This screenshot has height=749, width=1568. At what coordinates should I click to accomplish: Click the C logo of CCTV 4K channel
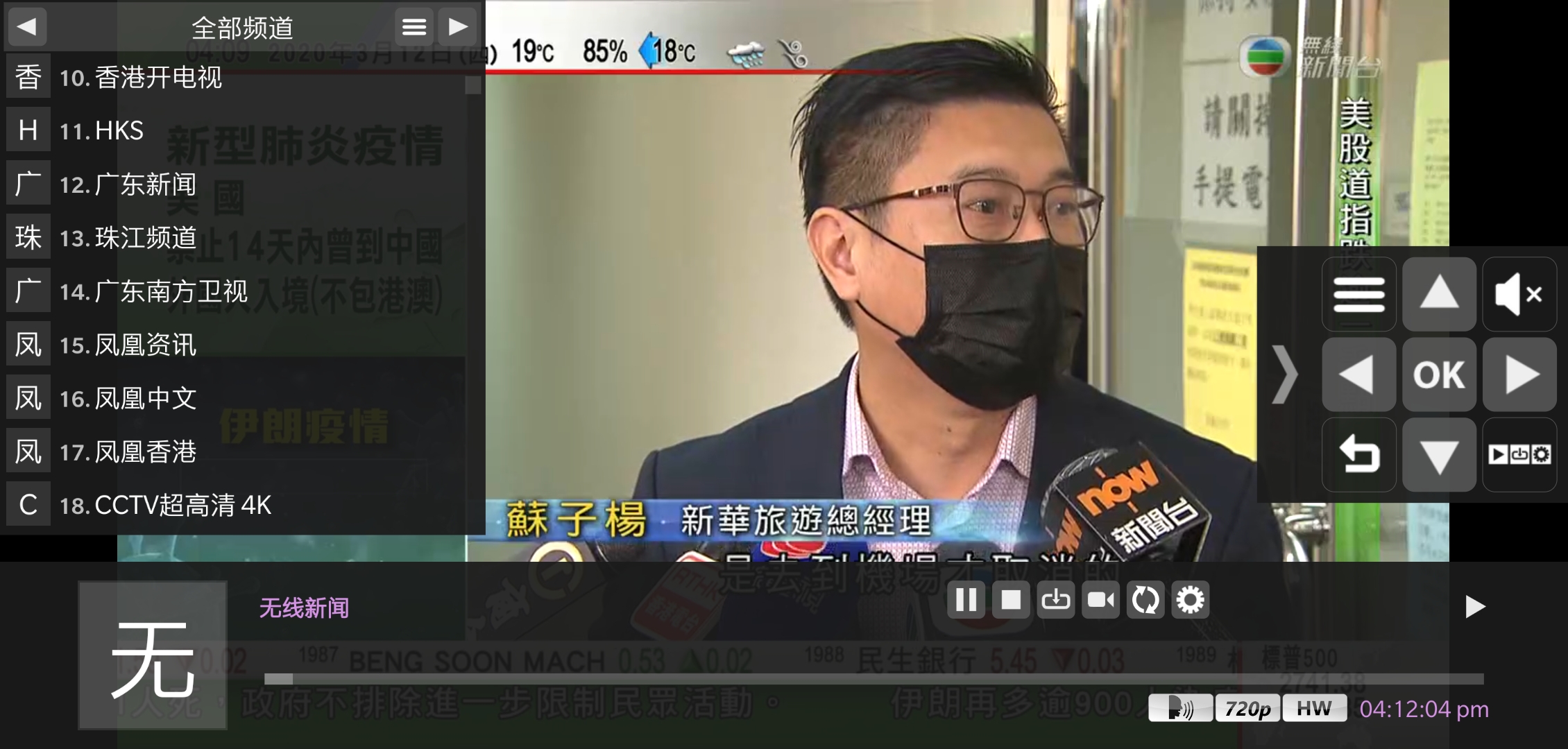[x=28, y=504]
